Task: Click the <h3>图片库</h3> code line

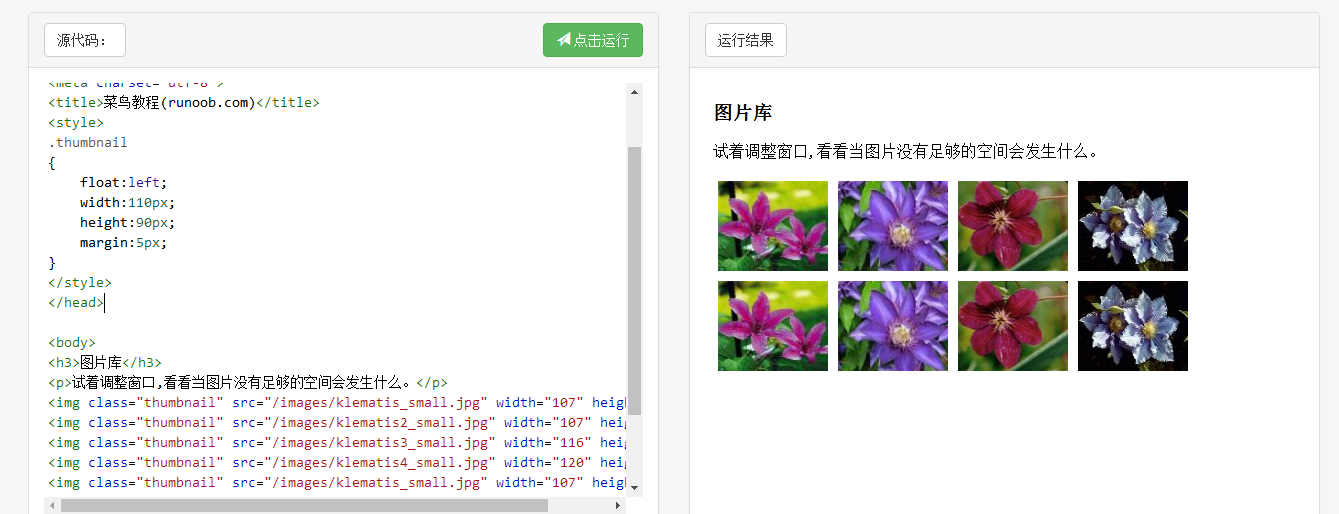Action: tap(104, 362)
